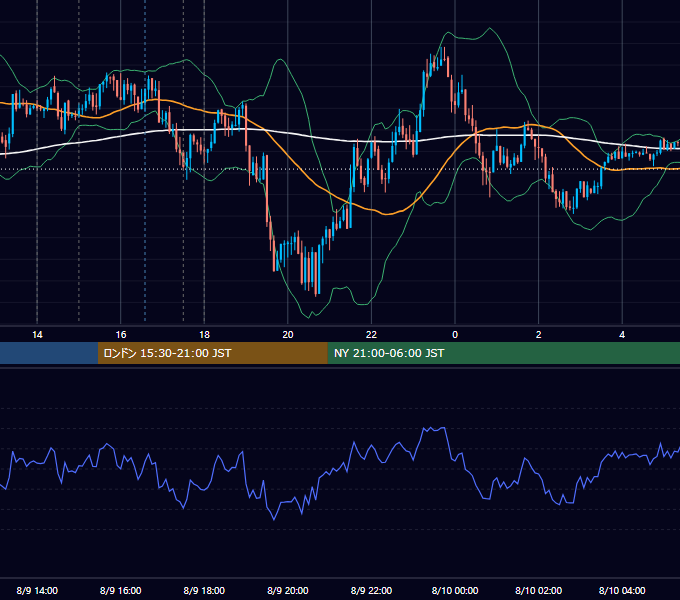Click the 8/9 14:00 date label
The image size is (680, 600).
tap(37, 590)
